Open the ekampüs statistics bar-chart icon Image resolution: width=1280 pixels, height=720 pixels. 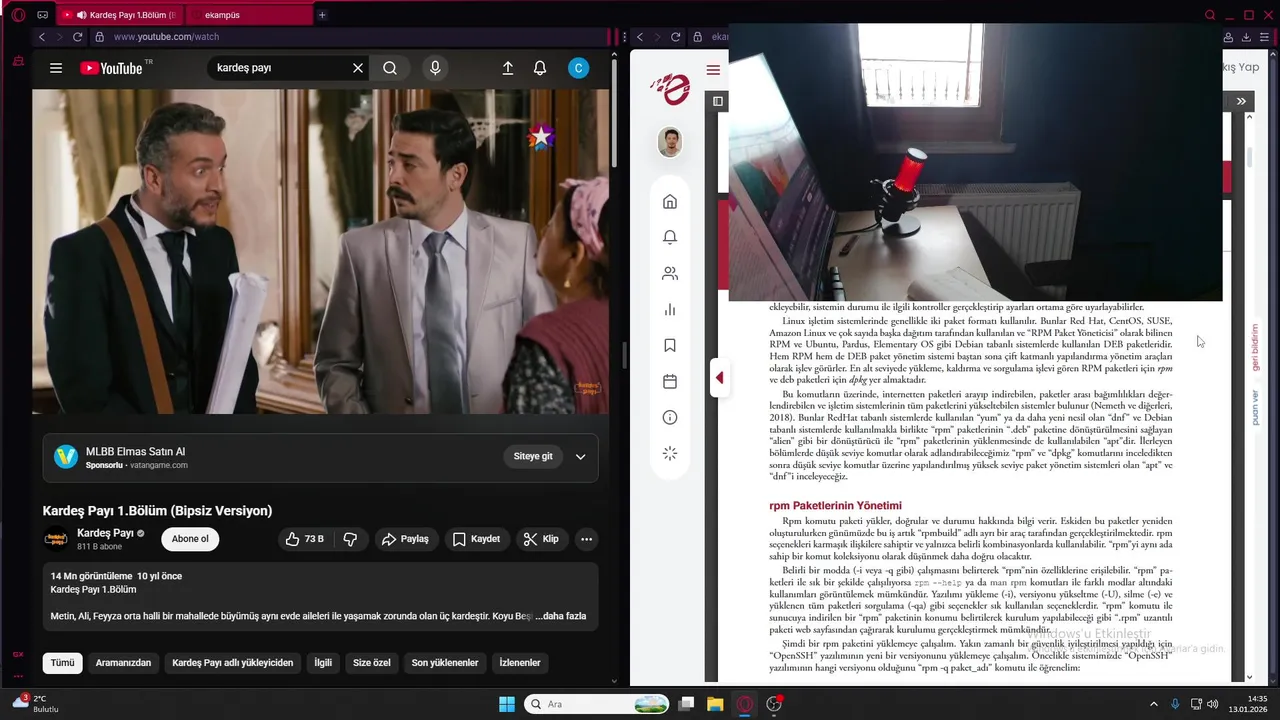coord(670,309)
